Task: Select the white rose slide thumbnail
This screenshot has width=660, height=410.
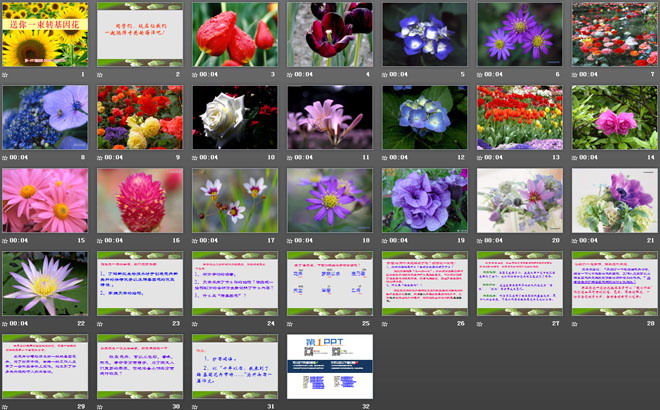Action: coord(234,116)
